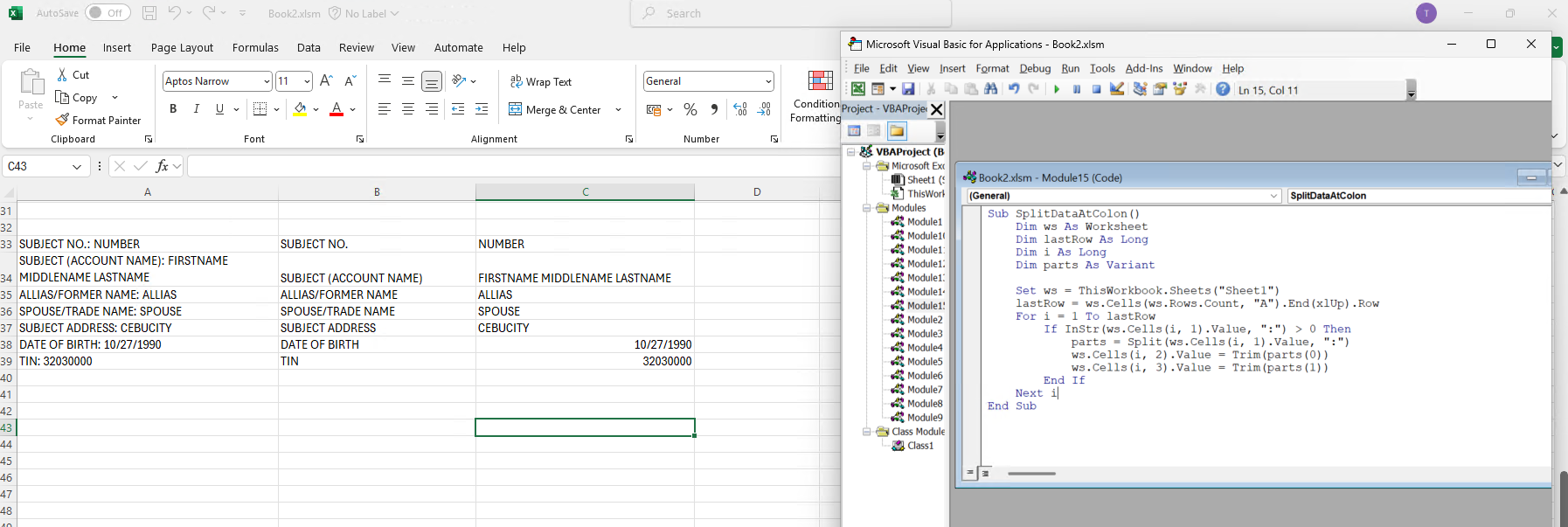The width and height of the screenshot is (1568, 527).
Task: Click the yellow Fill Color button
Action: (300, 109)
